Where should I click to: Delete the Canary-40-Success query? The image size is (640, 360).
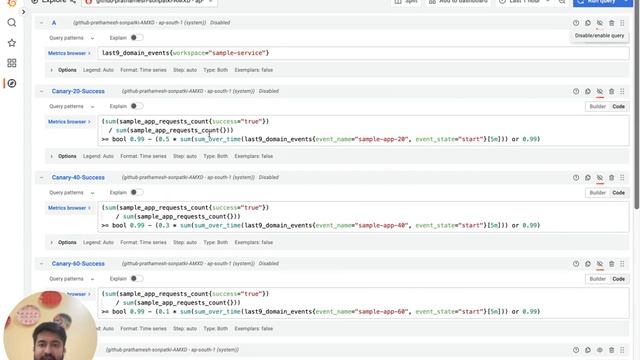(611, 178)
